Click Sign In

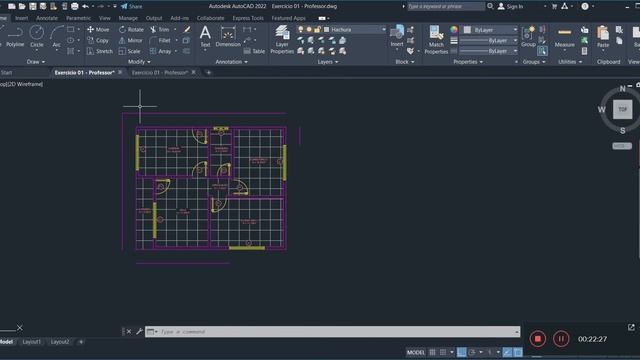(x=510, y=6)
